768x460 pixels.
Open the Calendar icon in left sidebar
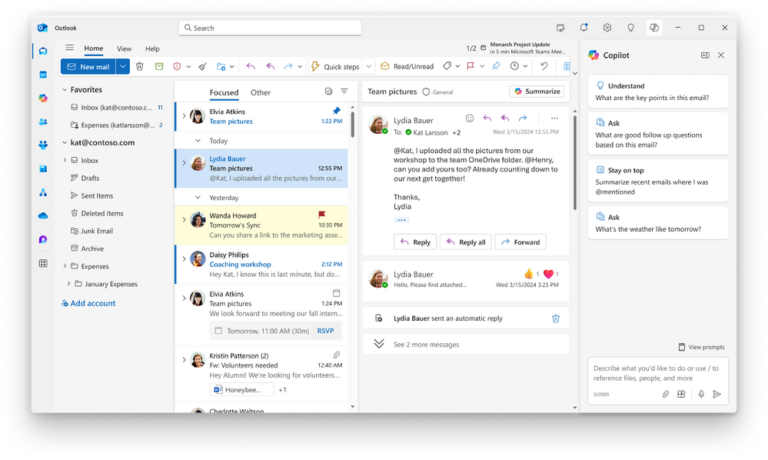tap(43, 74)
